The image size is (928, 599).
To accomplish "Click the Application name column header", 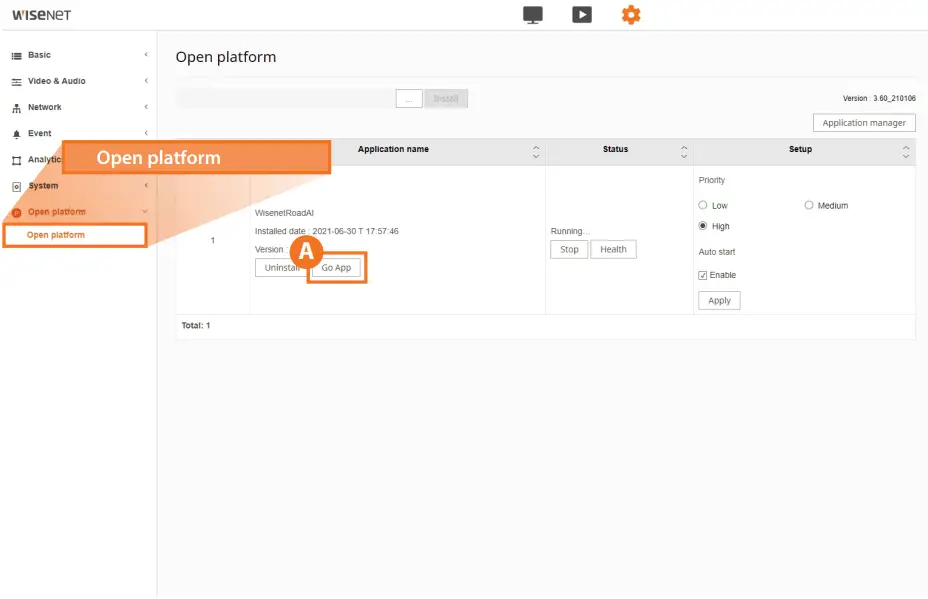I will 393,149.
